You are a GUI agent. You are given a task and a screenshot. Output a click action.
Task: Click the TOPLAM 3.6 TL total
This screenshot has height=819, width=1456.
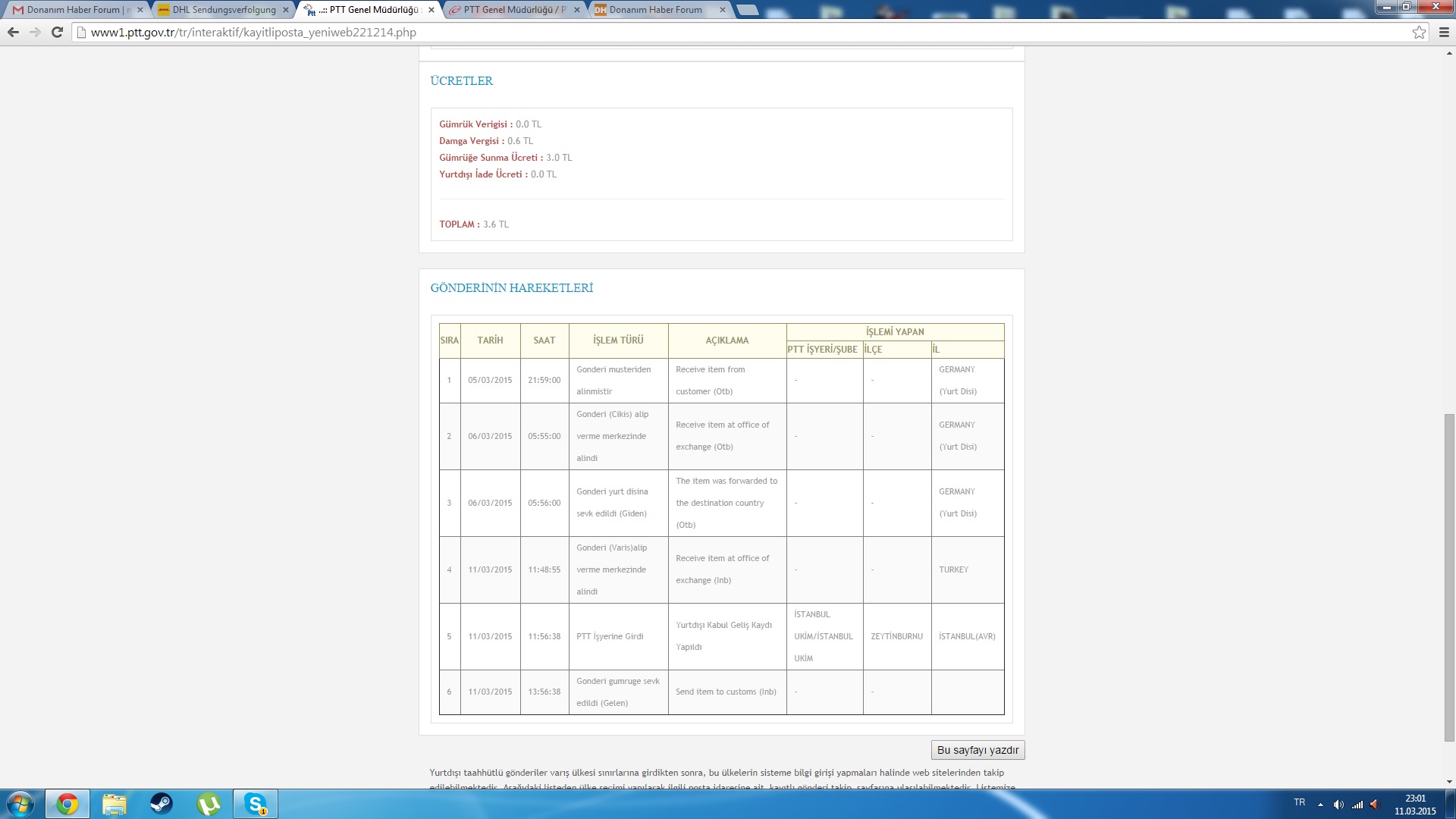[x=474, y=224]
